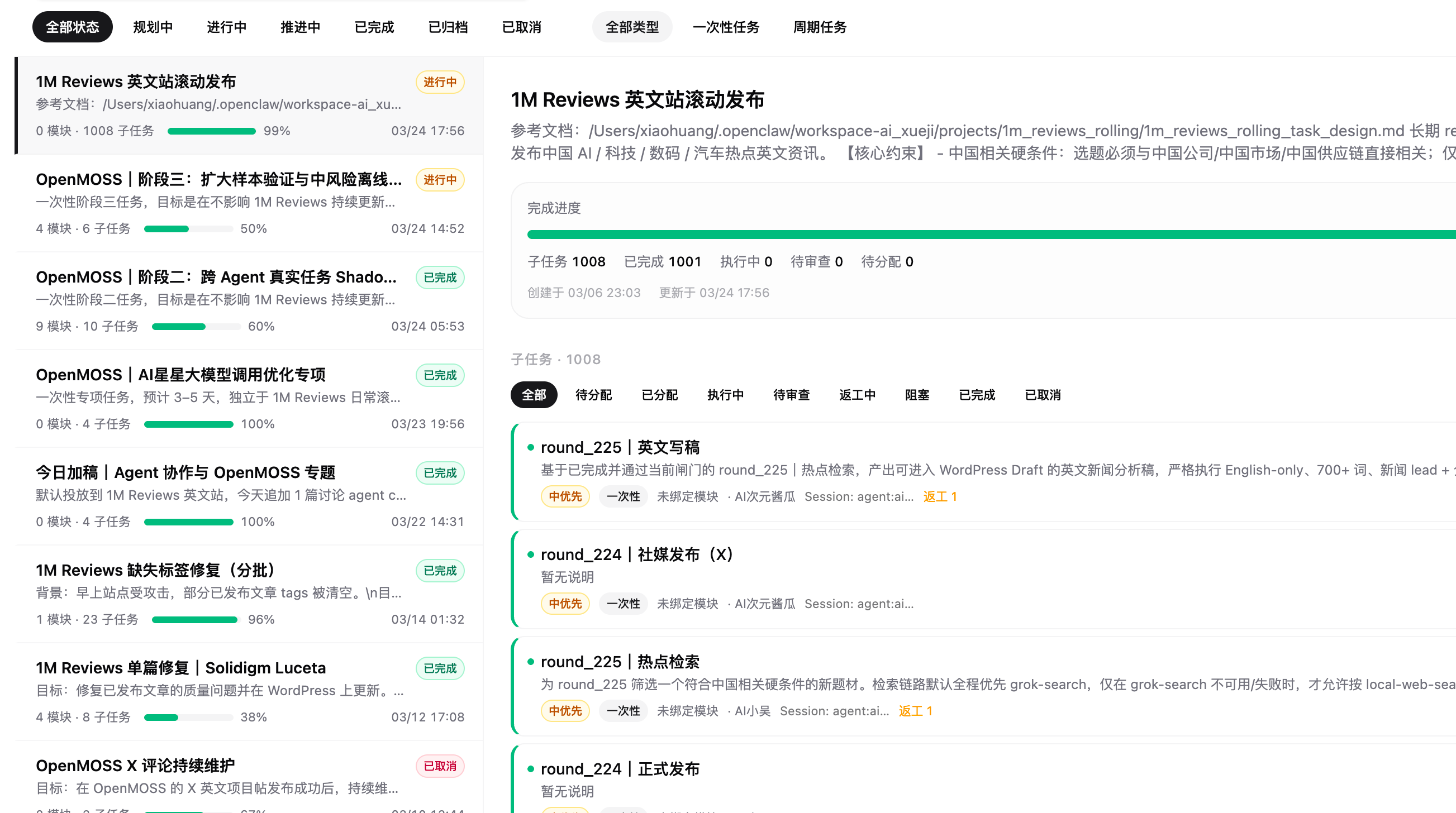Screen dimensions: 1456x813
Task: Click the 已完成 badge on 今日加稿 card
Action: (440, 472)
